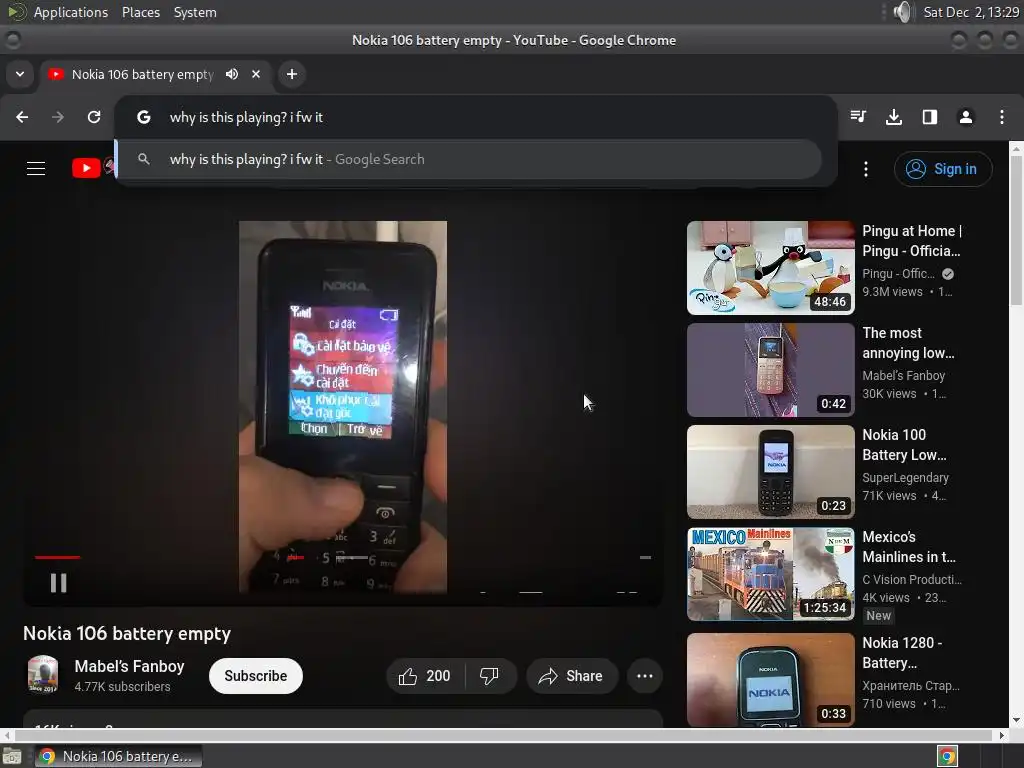Click the Sign in button
Image resolution: width=1024 pixels, height=768 pixels.
pos(943,169)
